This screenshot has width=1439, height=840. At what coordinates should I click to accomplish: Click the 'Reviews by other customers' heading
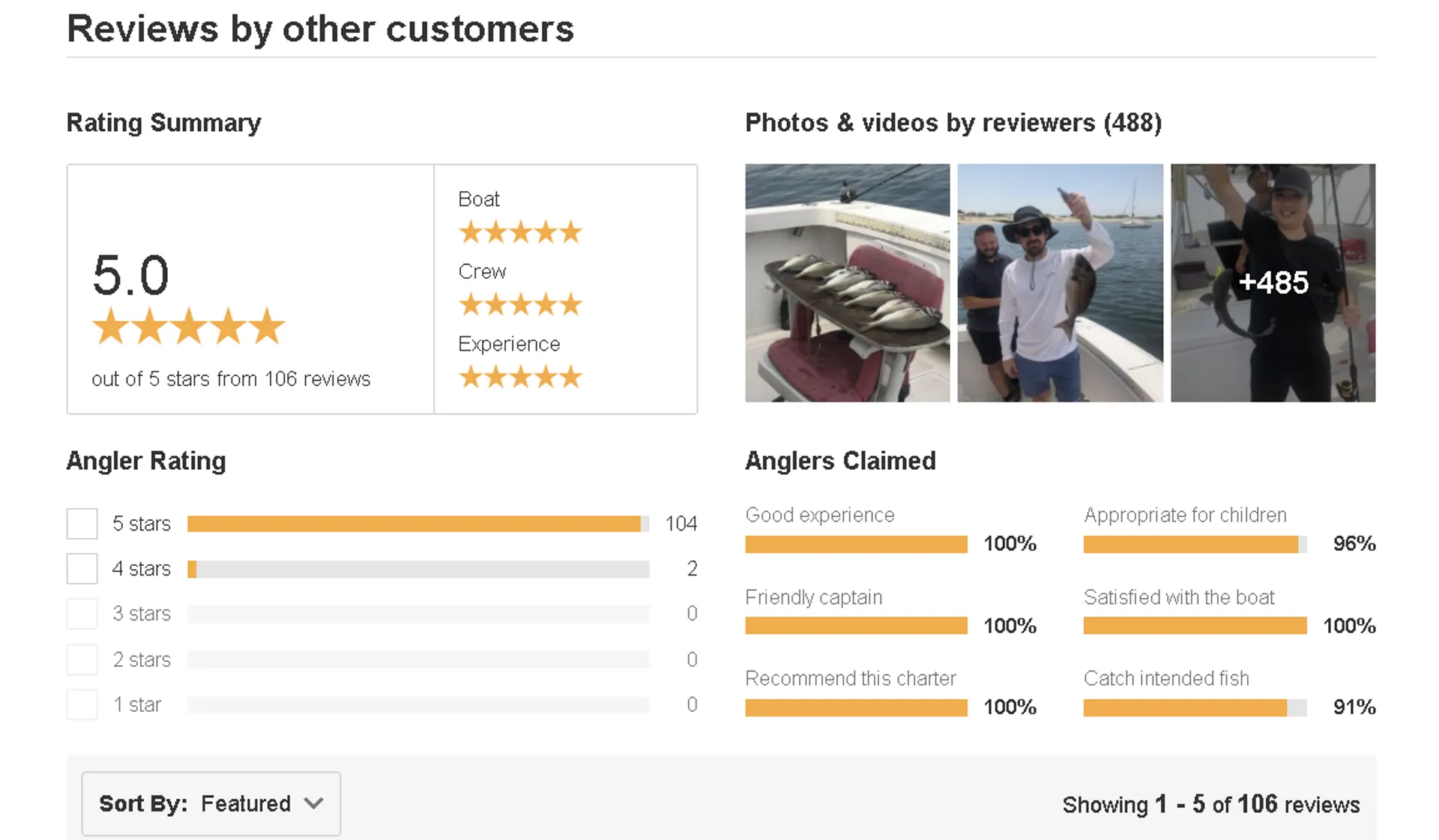[320, 29]
